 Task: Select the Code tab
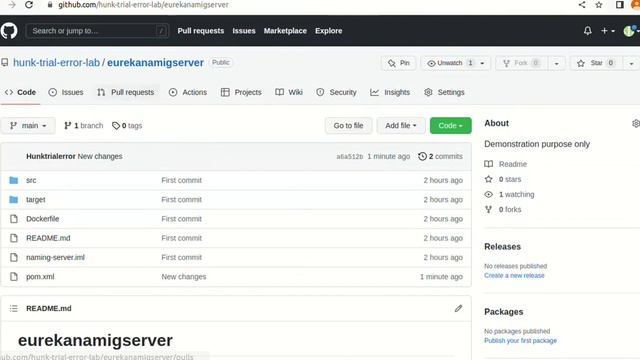pyautogui.click(x=20, y=92)
